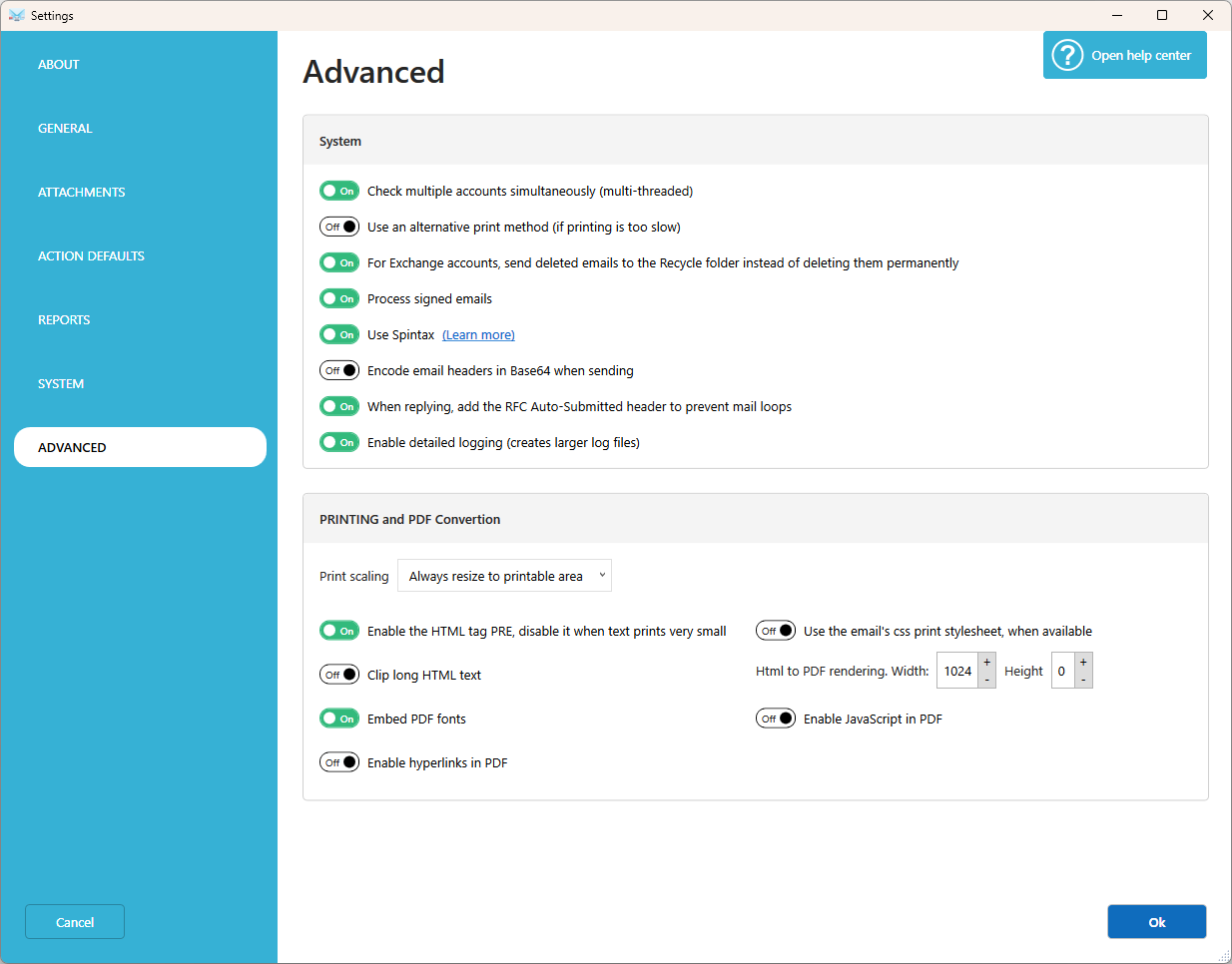Click the 'PRINTING and PDF Convertion' header

[x=410, y=519]
